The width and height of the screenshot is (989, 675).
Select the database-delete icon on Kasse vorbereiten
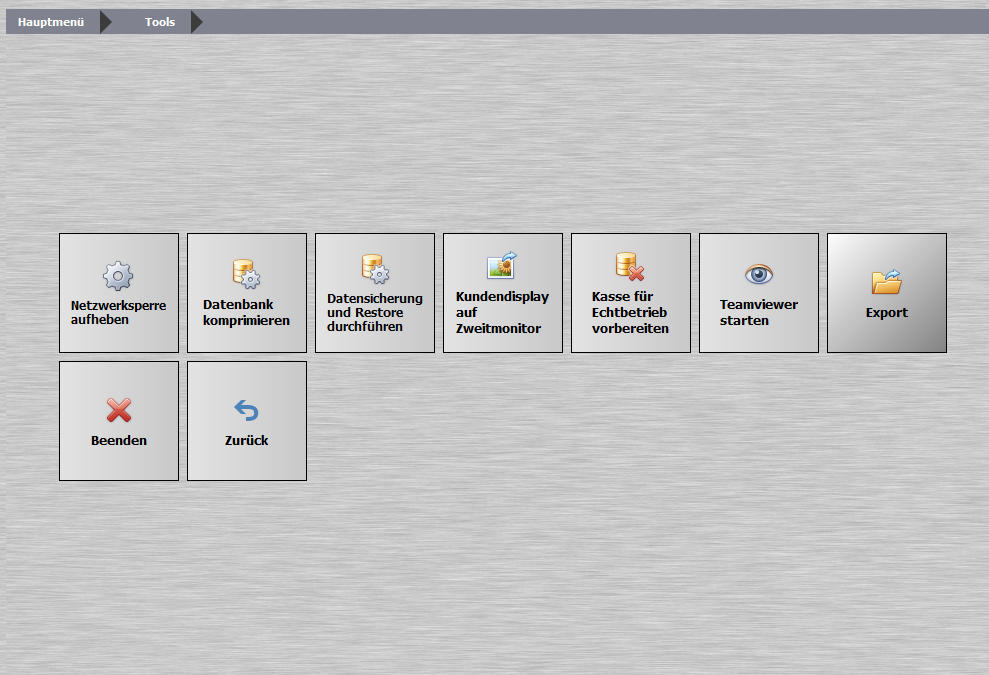point(630,266)
